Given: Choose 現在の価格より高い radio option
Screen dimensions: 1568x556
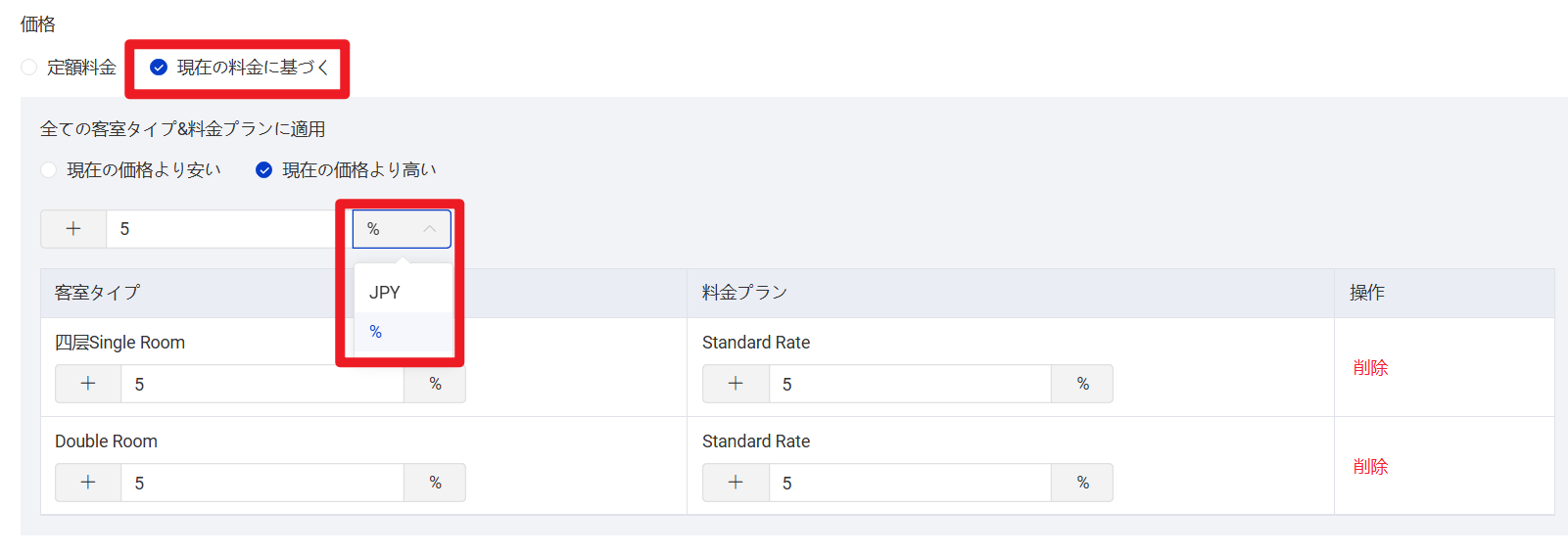Looking at the screenshot, I should coord(264,170).
